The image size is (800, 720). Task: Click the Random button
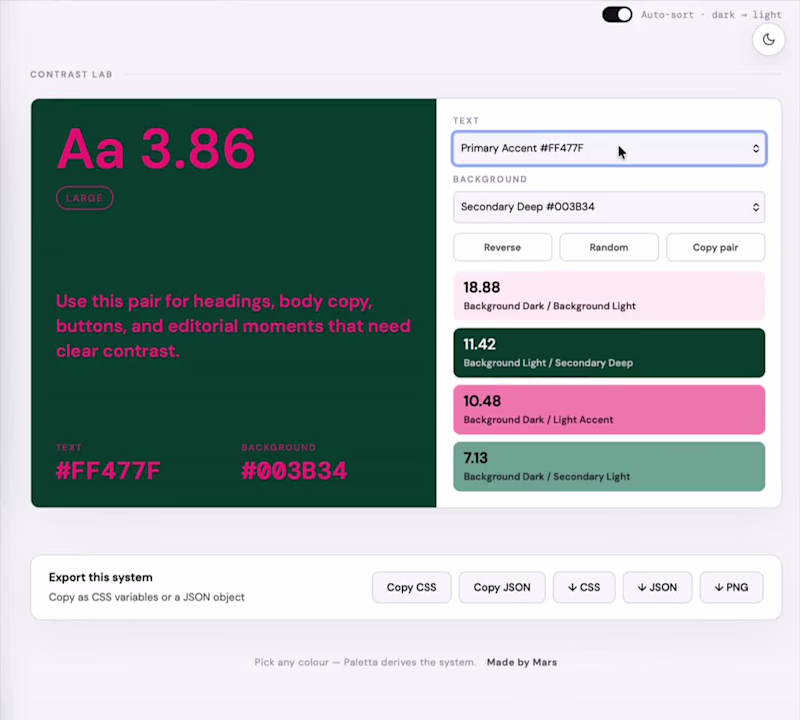609,247
